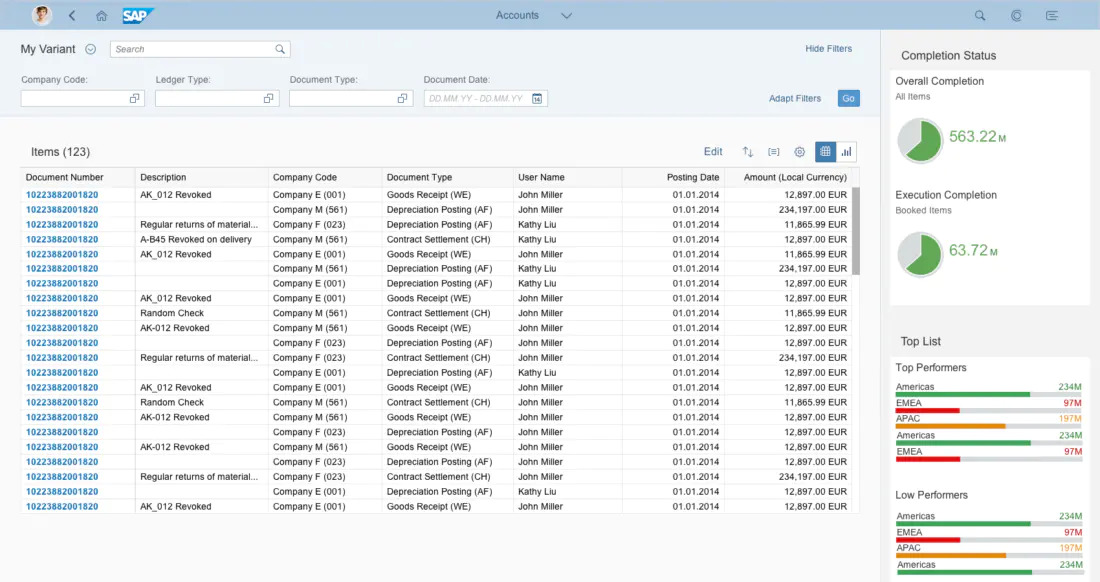Open value help for Company Code
This screenshot has height=582, width=1100.
(x=135, y=99)
